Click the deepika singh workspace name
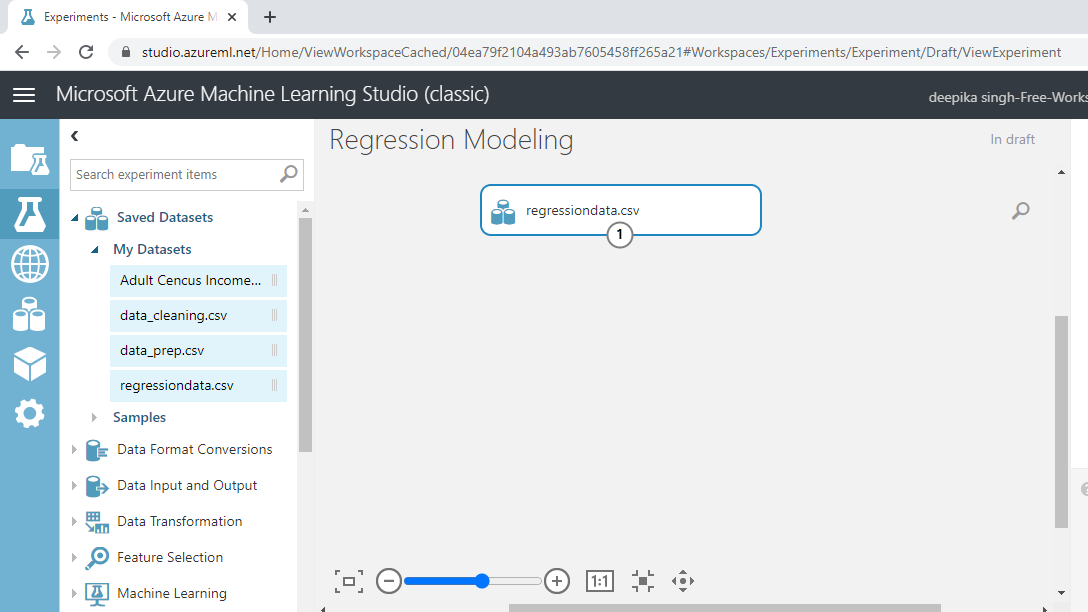 coord(1008,98)
